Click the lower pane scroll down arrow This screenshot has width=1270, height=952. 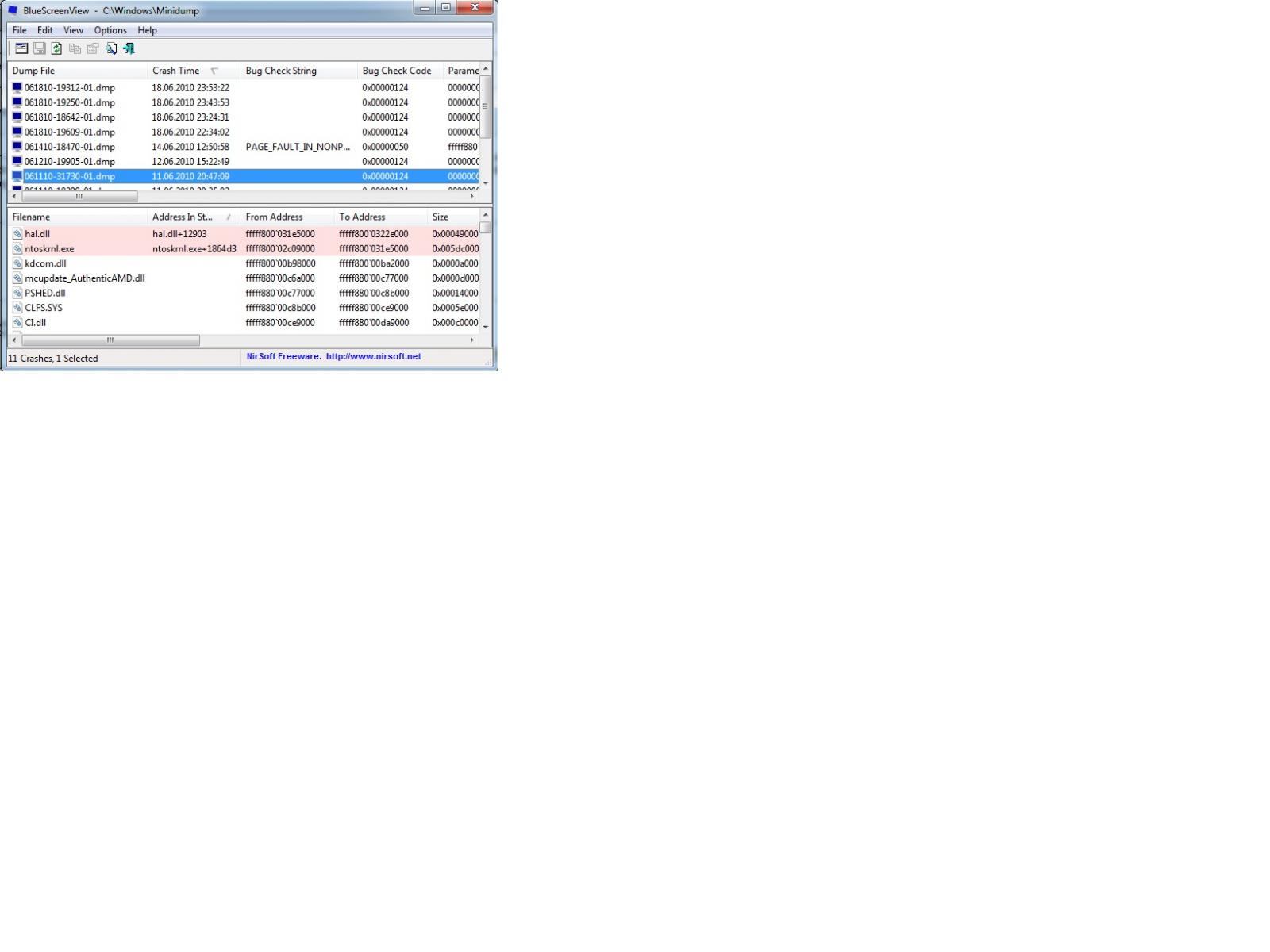click(x=485, y=327)
